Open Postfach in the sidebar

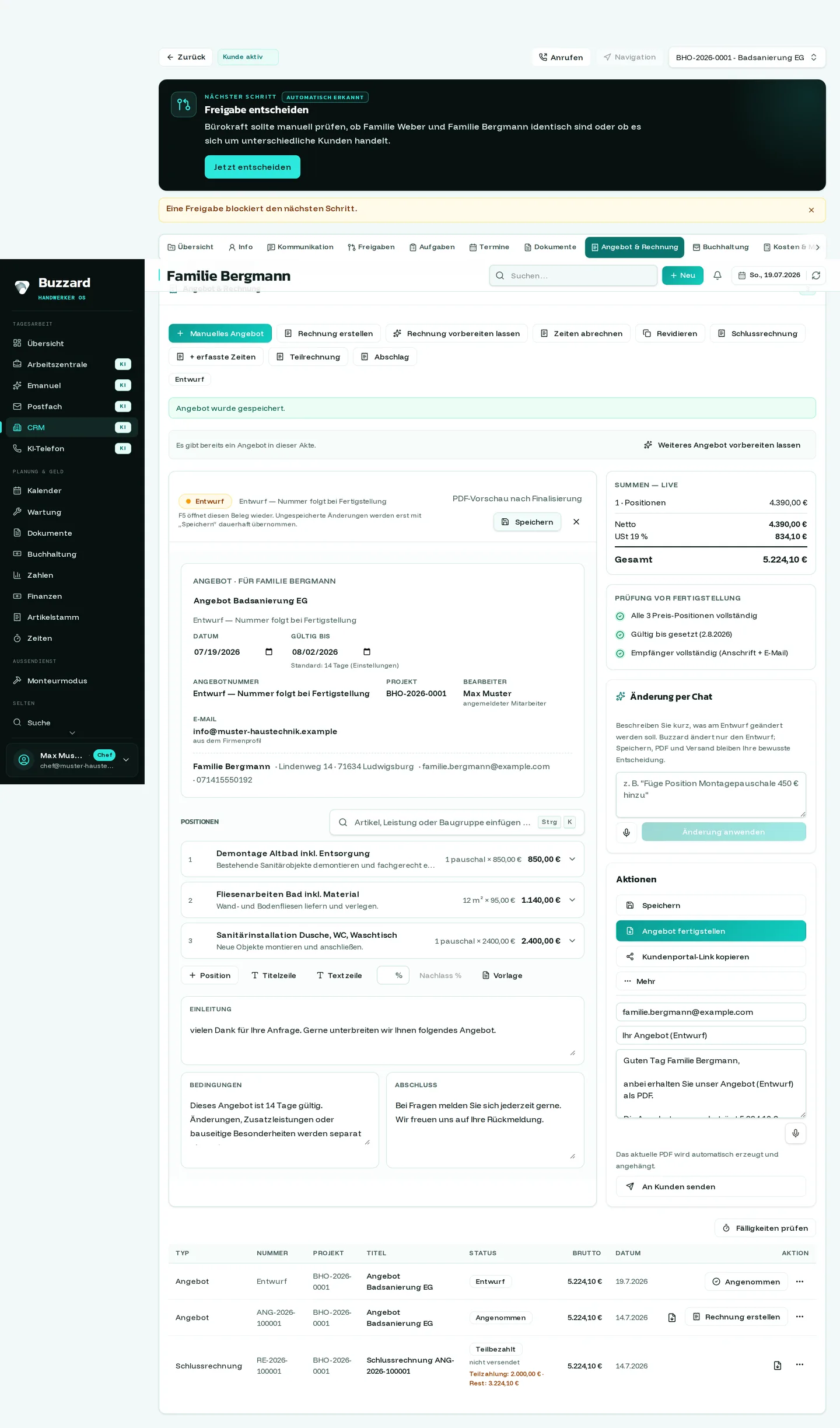click(x=72, y=406)
